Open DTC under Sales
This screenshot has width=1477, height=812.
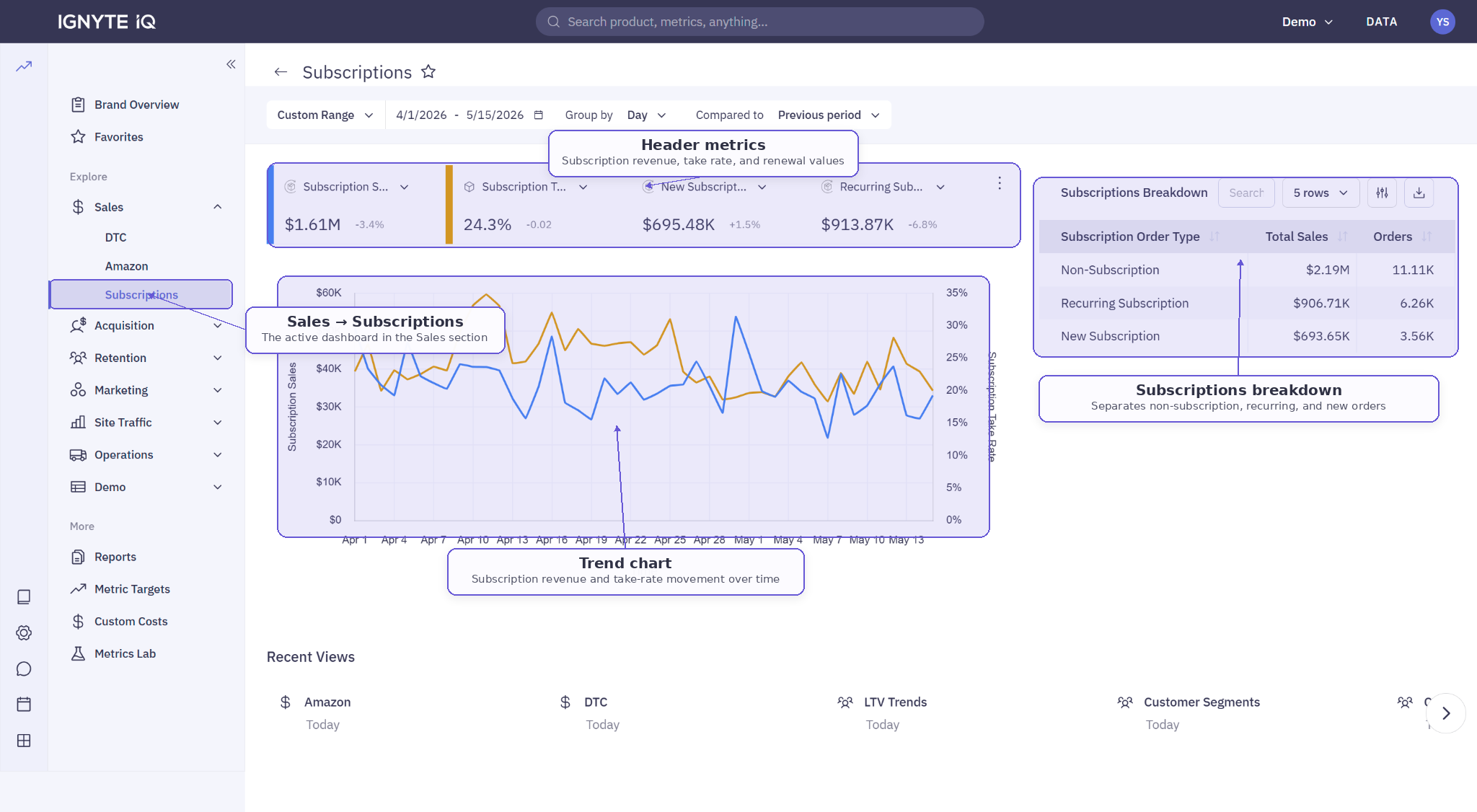click(x=115, y=237)
